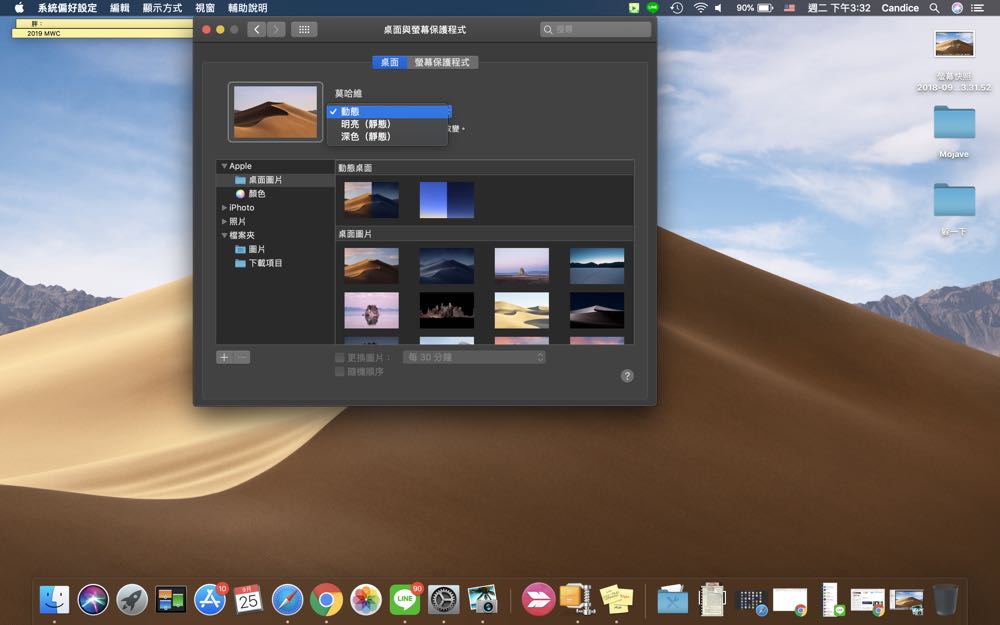Open Safari from the Dock
This screenshot has width=1000, height=625.
(x=287, y=599)
